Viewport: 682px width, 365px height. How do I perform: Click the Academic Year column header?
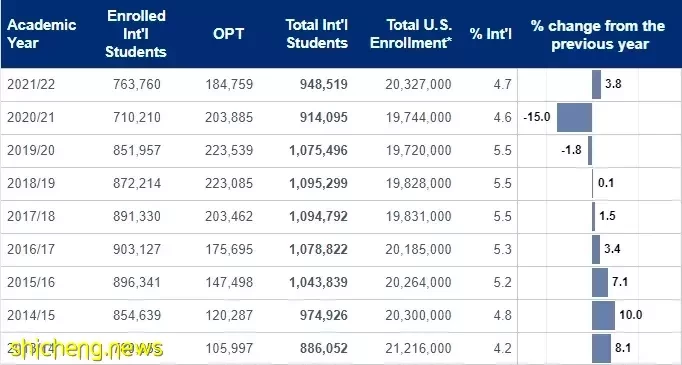[42, 34]
